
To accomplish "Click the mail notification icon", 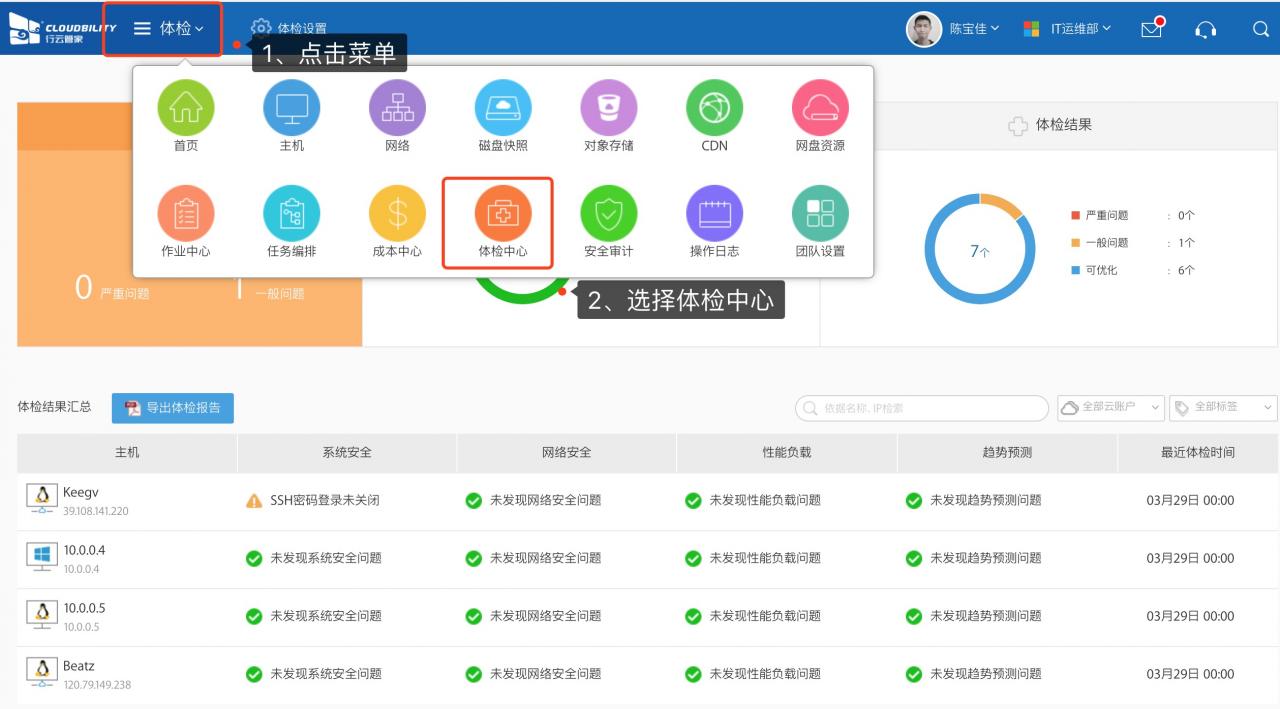I will [x=1152, y=29].
